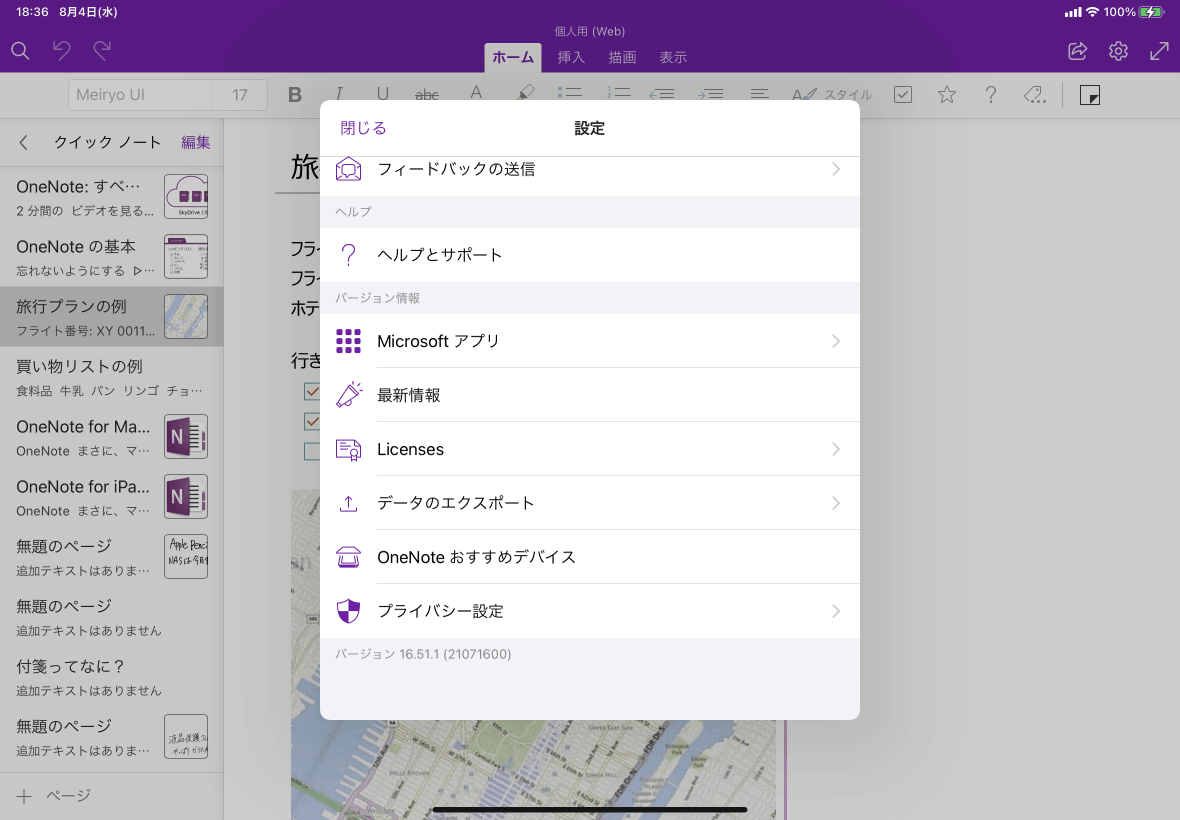Expand プライバシー設定 chevron
This screenshot has height=820, width=1180.
836,611
